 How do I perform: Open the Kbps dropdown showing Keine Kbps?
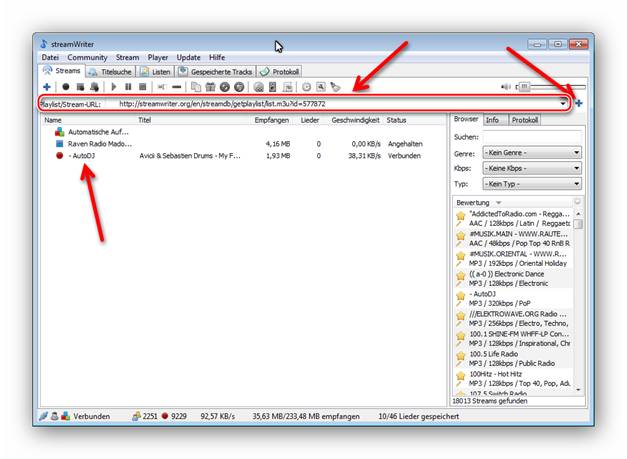coord(532,168)
